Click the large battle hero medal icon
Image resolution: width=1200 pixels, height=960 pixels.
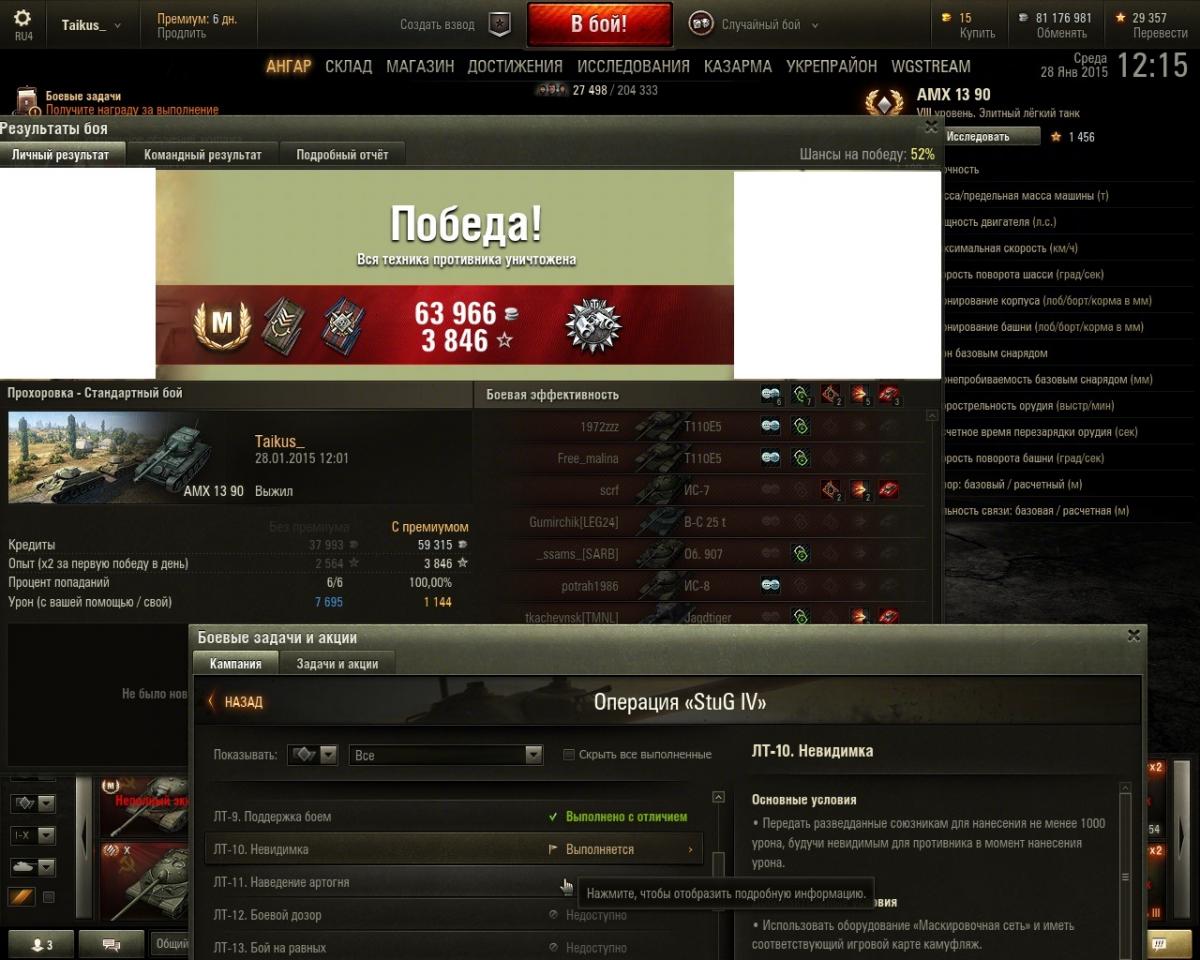pyautogui.click(x=593, y=326)
